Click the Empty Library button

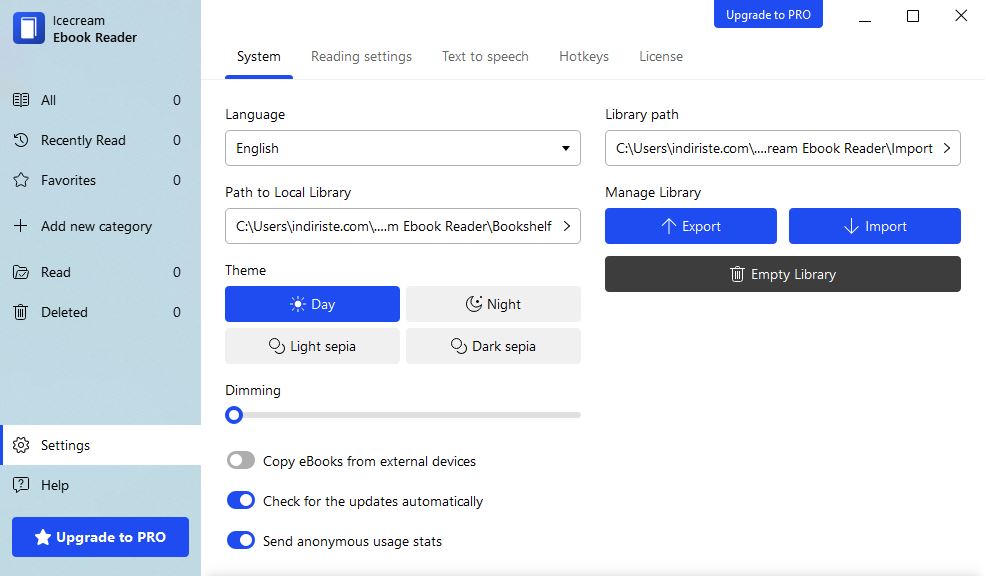click(x=783, y=274)
